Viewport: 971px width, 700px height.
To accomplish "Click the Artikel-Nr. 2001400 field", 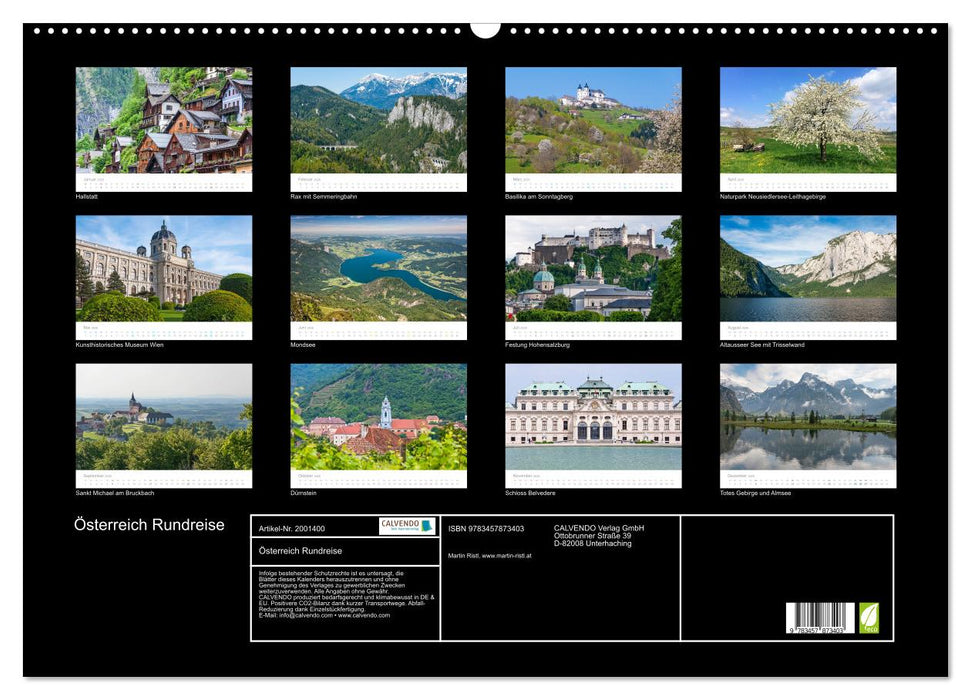I will 292,529.
